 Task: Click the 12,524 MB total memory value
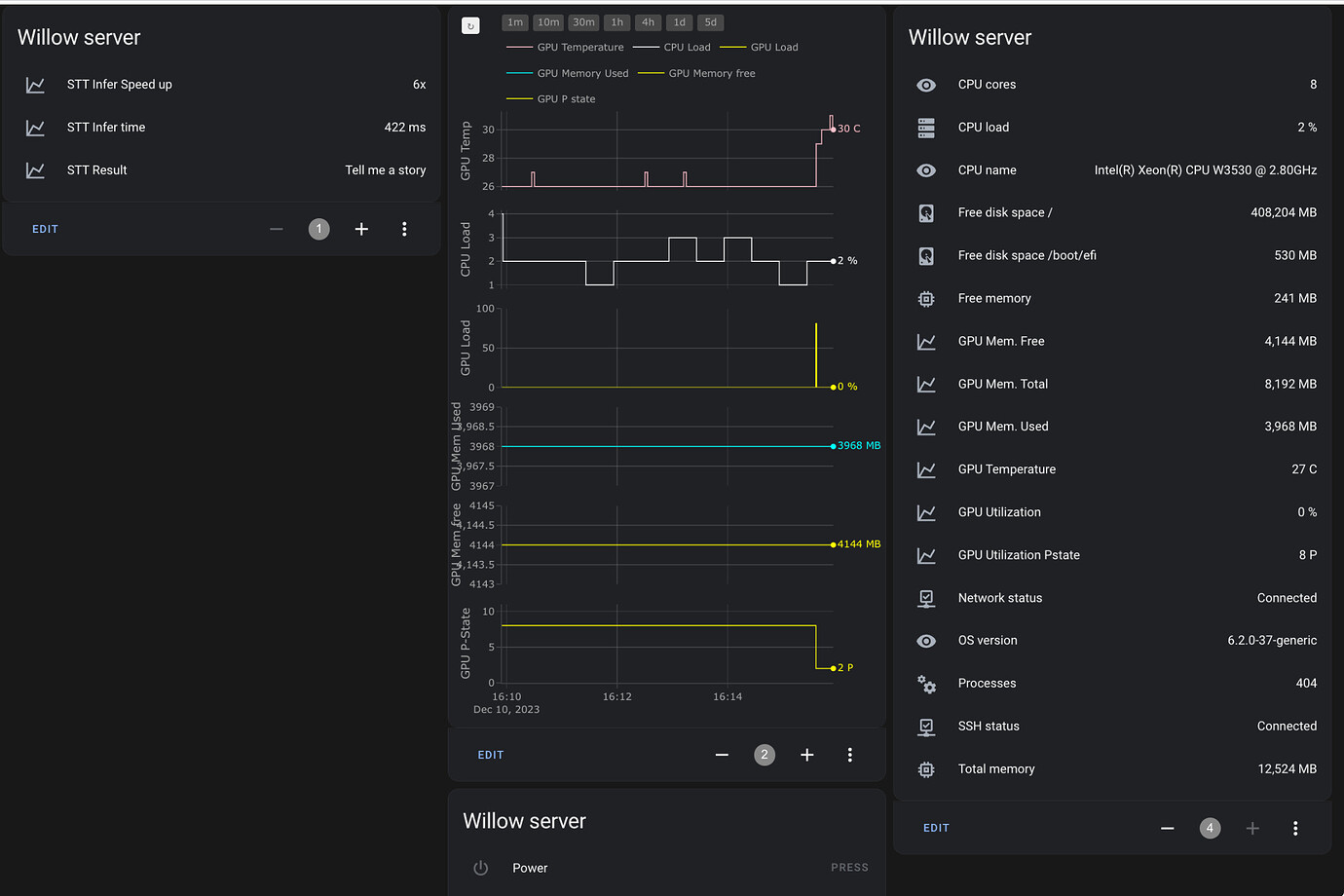1288,769
